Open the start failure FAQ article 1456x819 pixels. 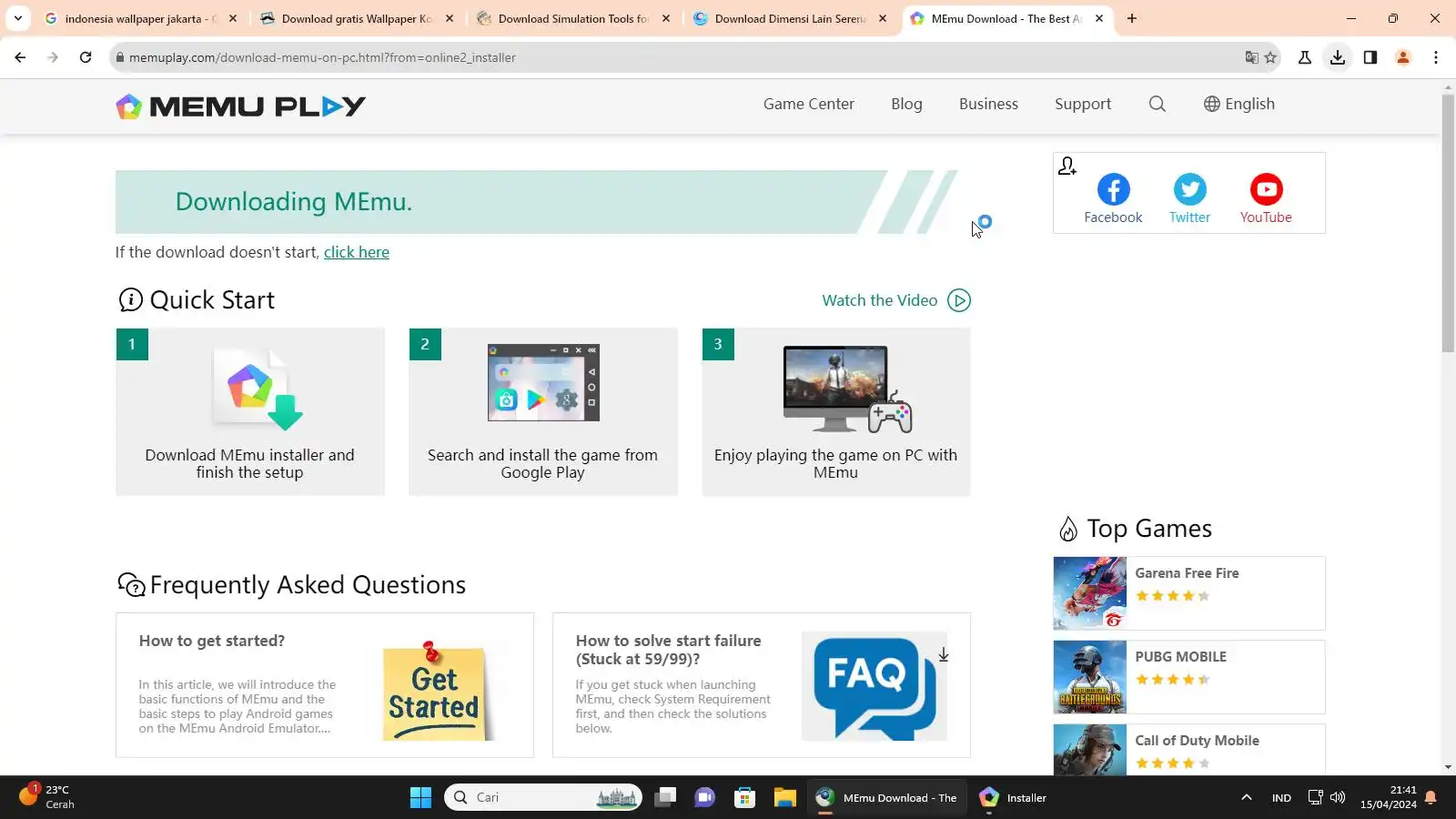(x=762, y=685)
